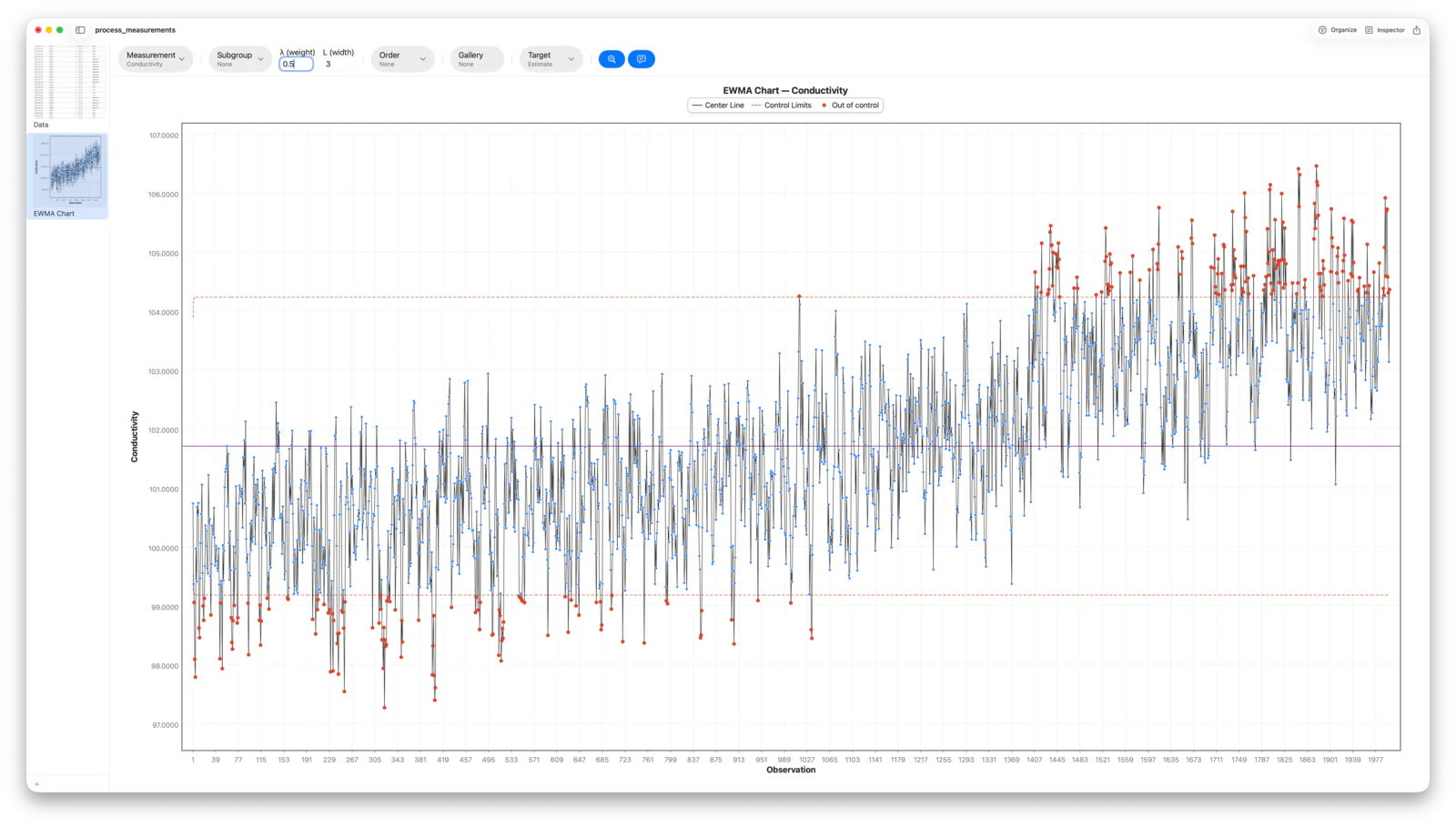Open the Subgroup dropdown
This screenshot has height=827, width=1456.
240,59
